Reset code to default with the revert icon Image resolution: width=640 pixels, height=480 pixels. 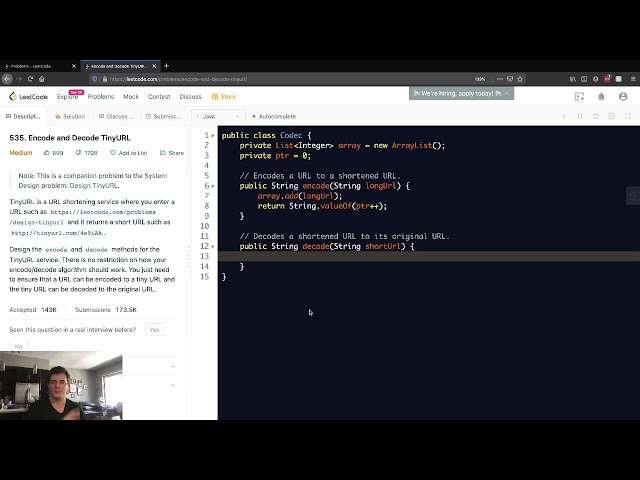tap(596, 116)
